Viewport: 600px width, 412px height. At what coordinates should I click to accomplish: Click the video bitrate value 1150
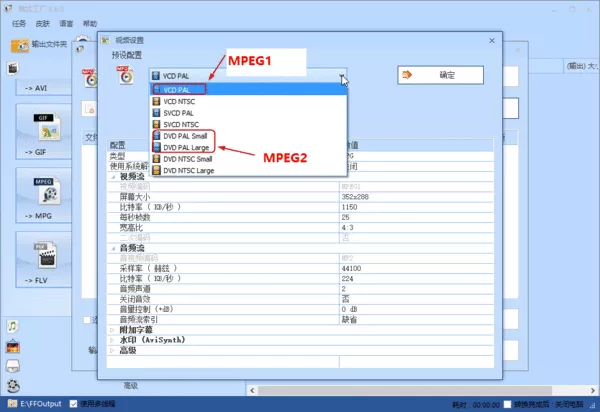(349, 207)
